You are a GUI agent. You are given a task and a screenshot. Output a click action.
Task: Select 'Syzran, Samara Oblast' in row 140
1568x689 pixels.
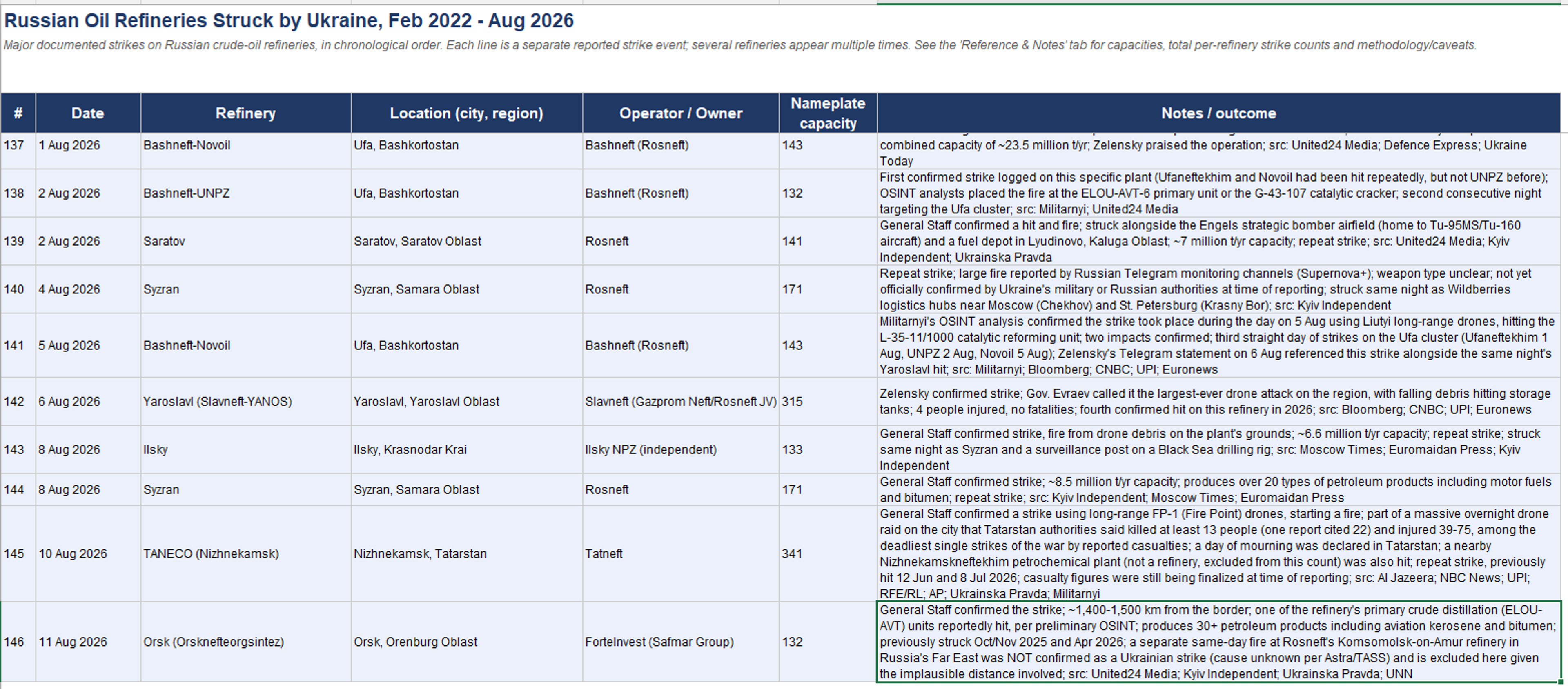pyautogui.click(x=467, y=290)
